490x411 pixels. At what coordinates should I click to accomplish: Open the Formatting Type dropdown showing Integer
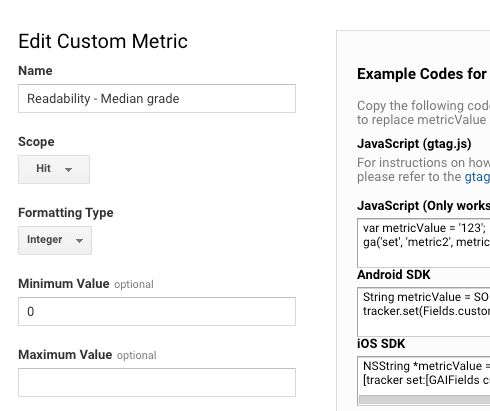pyautogui.click(x=55, y=240)
